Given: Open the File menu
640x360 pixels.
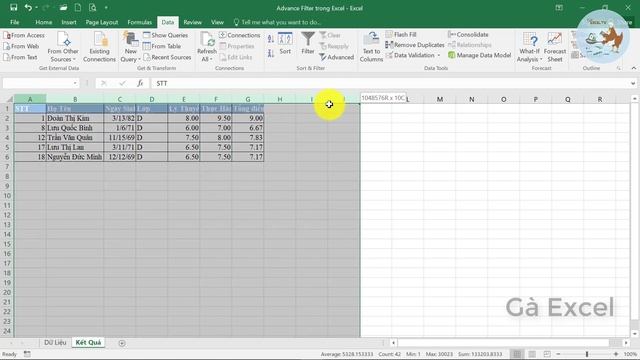Looking at the screenshot, I should click(15, 22).
